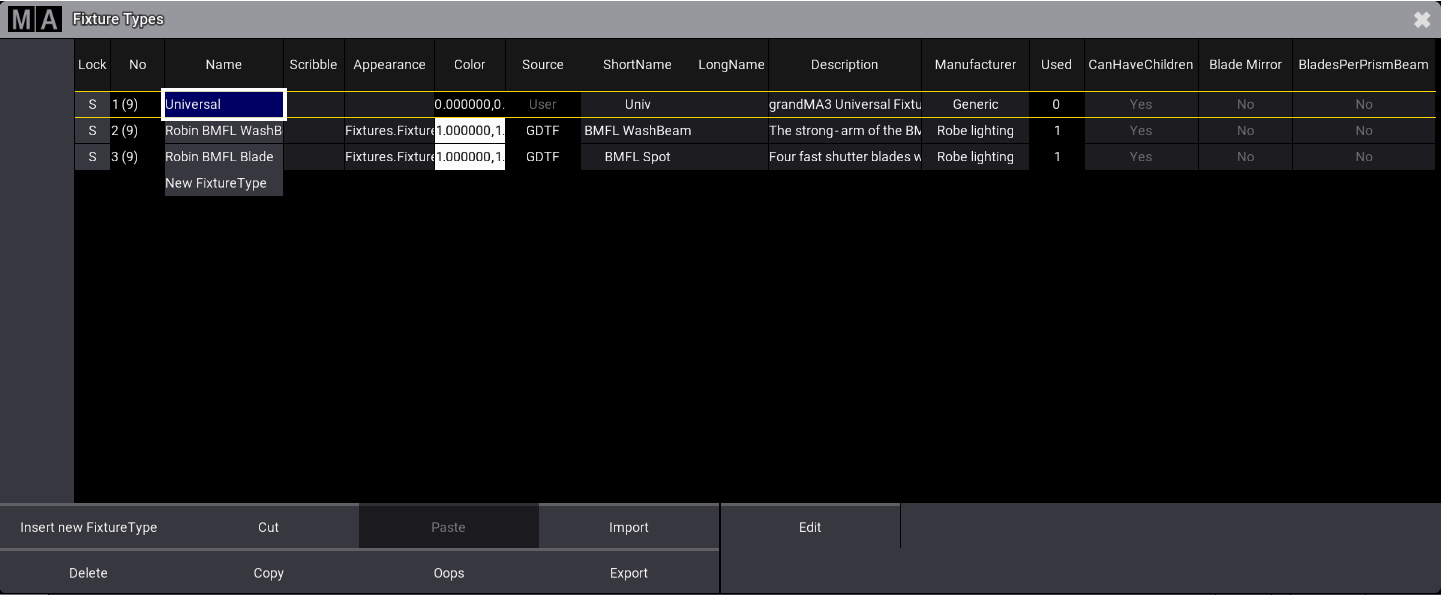Click Robe lighting in BMFL Spot row

pos(975,157)
